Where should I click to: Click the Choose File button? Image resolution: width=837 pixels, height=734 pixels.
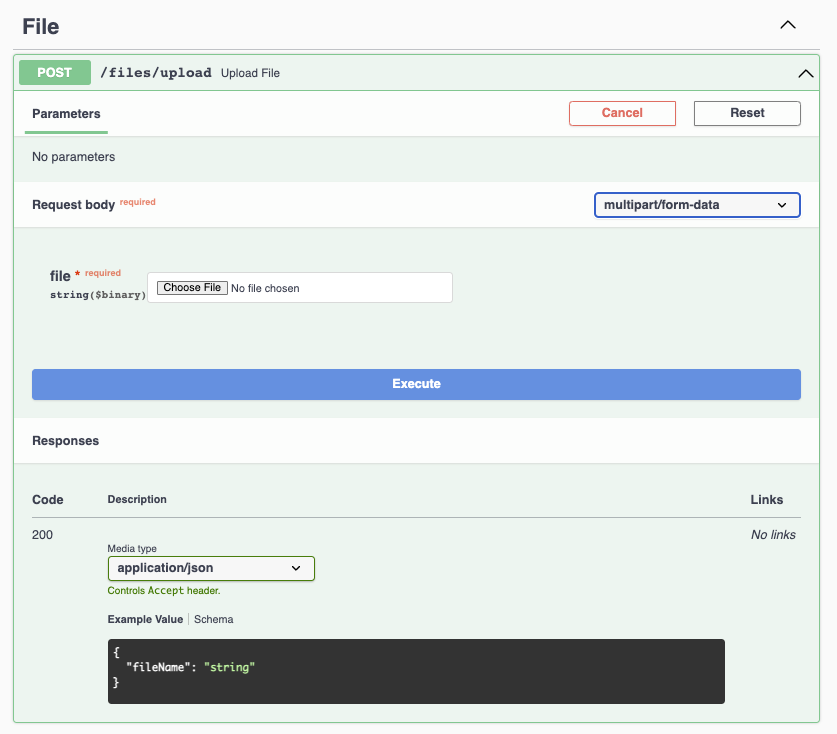click(x=192, y=288)
